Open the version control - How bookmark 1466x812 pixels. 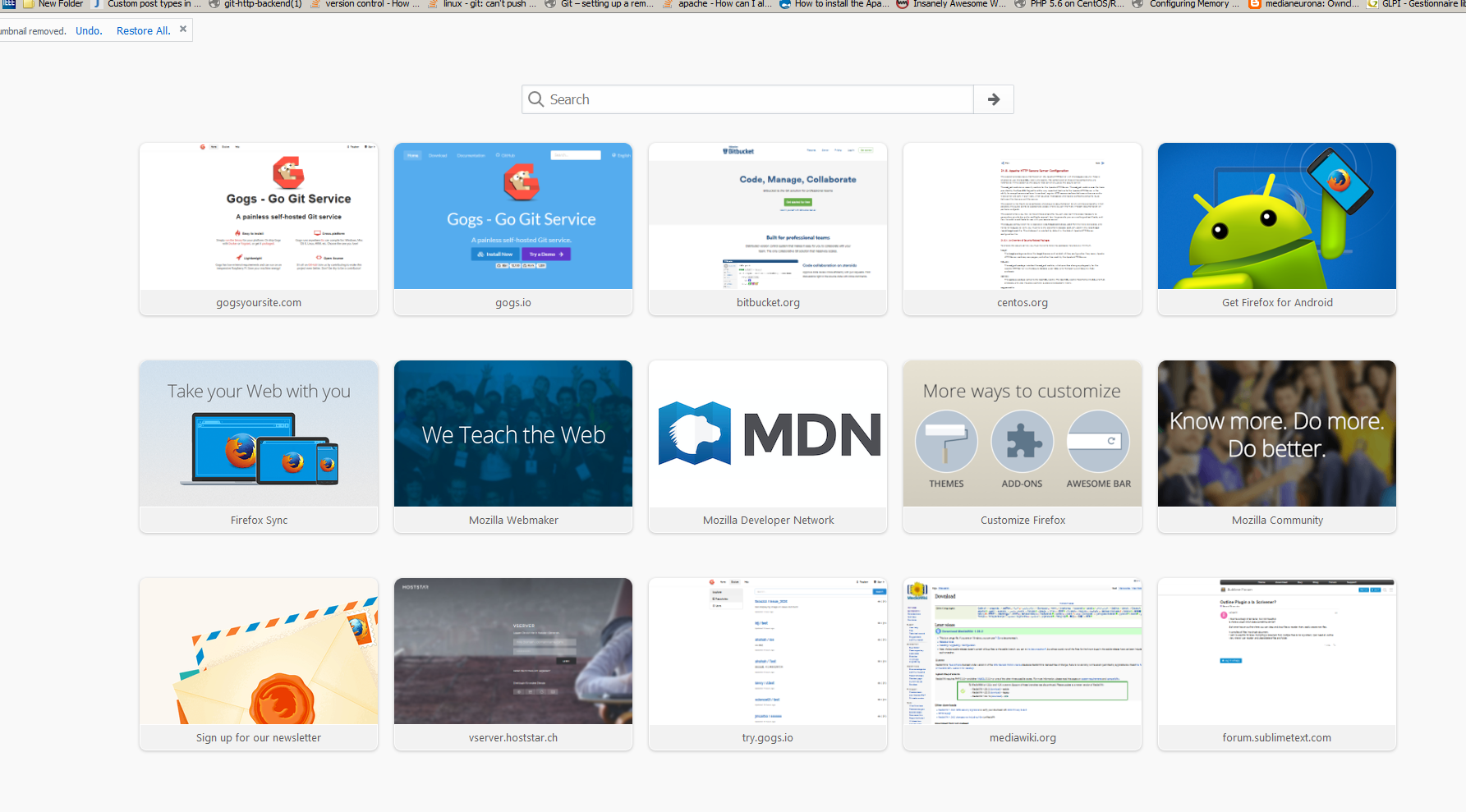[365, 4]
